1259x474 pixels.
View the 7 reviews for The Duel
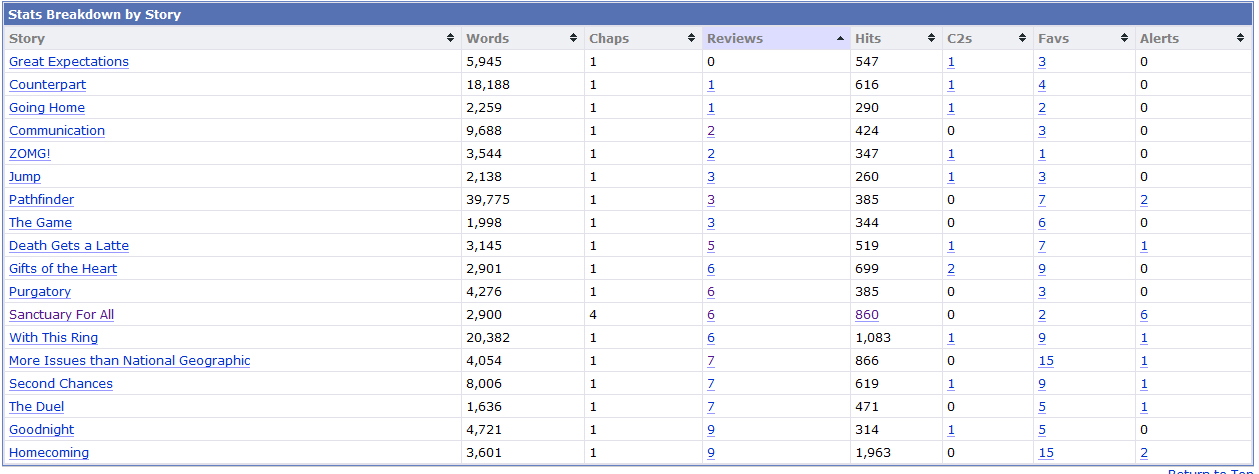(711, 407)
